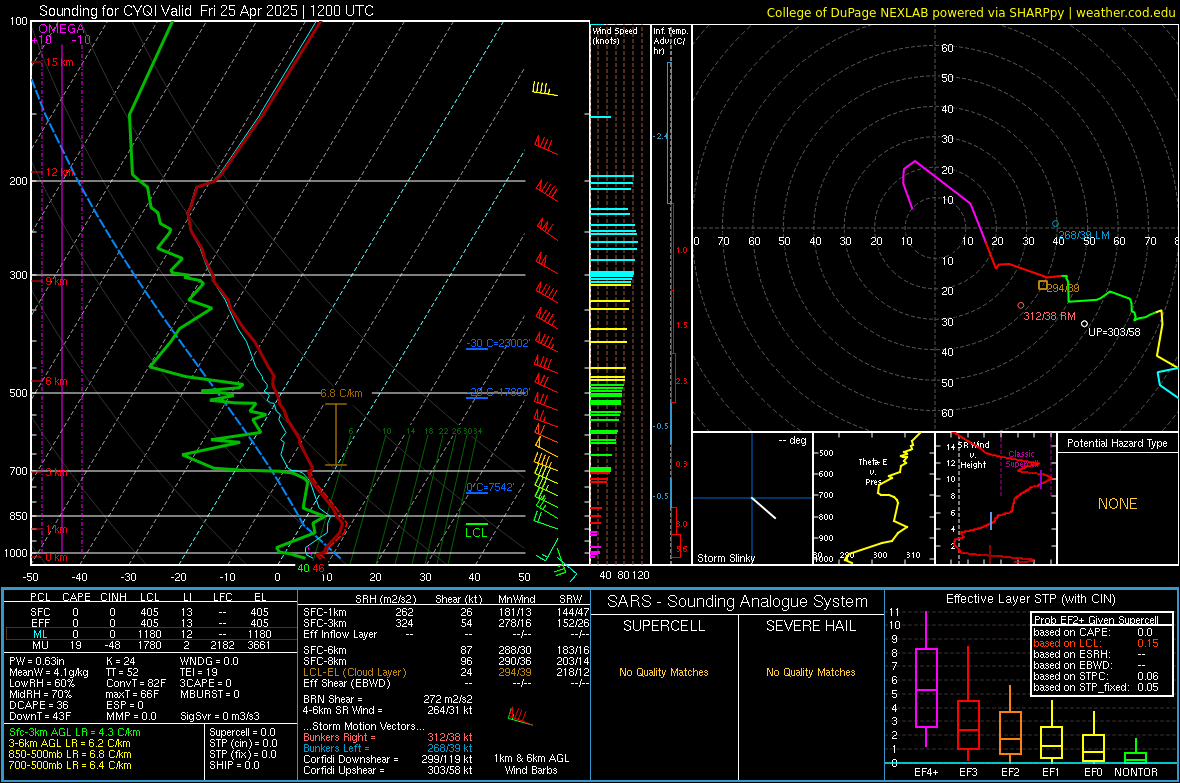The height and width of the screenshot is (783, 1180).
Task: Click the green LCL label on skew-T
Action: pos(476,532)
